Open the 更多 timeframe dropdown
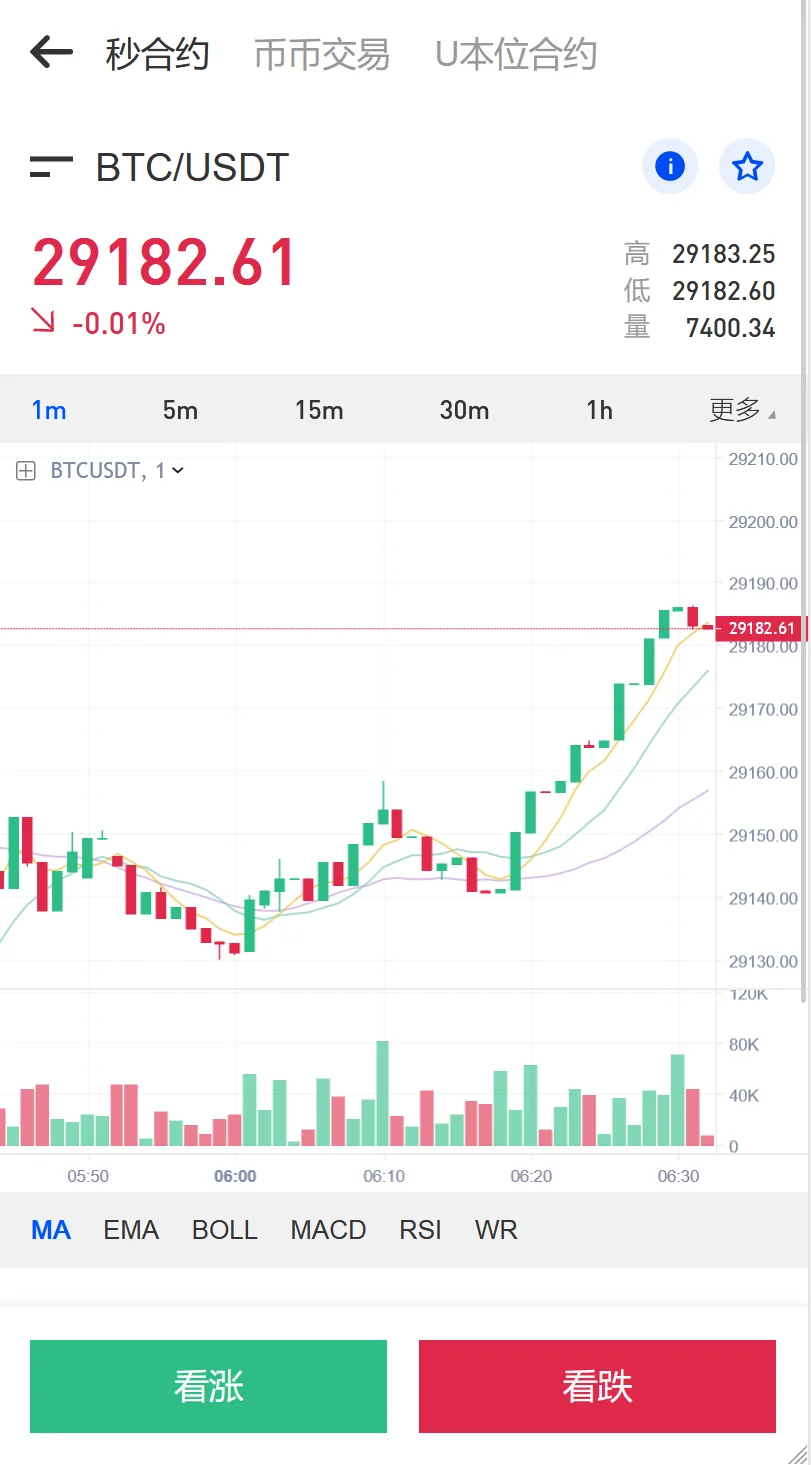 pyautogui.click(x=741, y=410)
